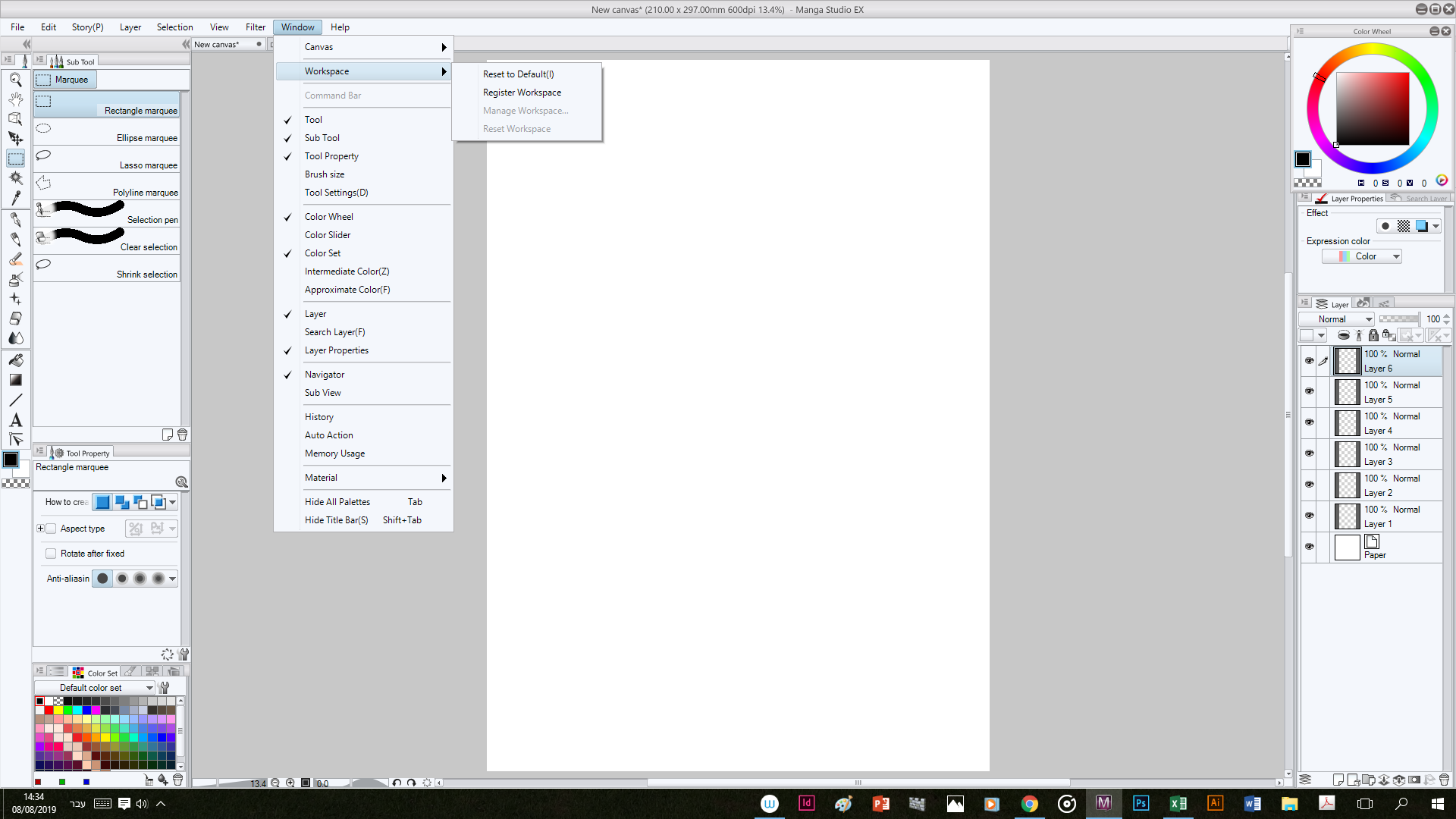This screenshot has width=1456, height=819.
Task: Uncheck the Rotate after fixed option
Action: (x=51, y=553)
